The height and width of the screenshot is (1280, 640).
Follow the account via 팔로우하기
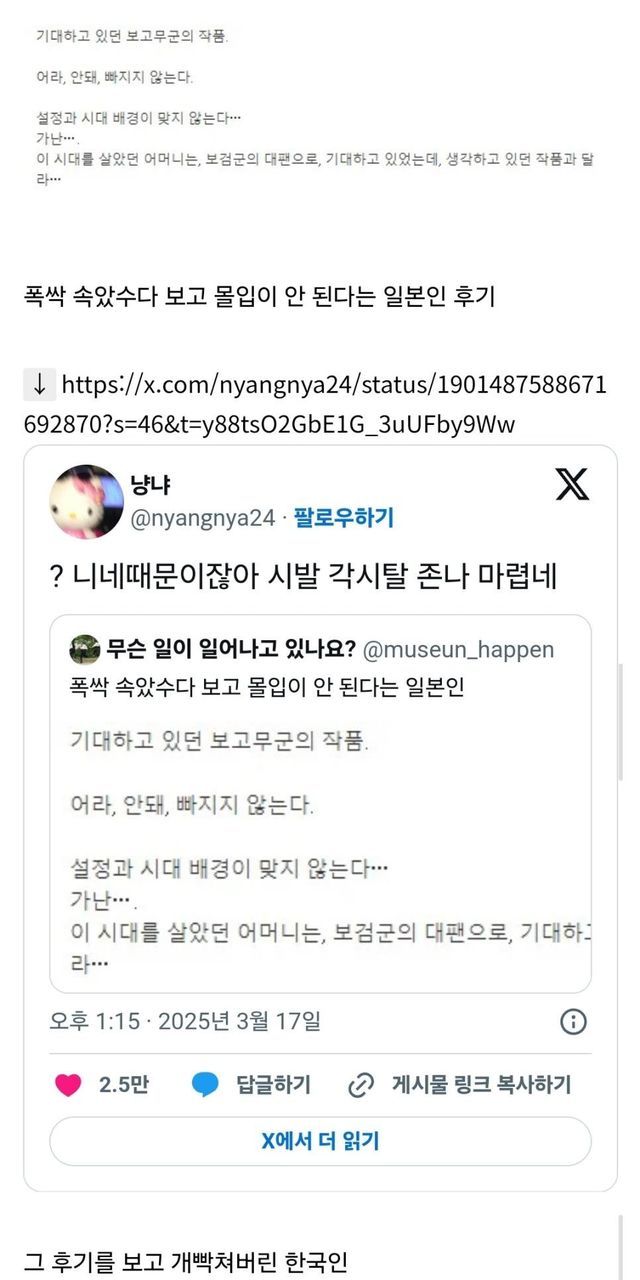[344, 517]
